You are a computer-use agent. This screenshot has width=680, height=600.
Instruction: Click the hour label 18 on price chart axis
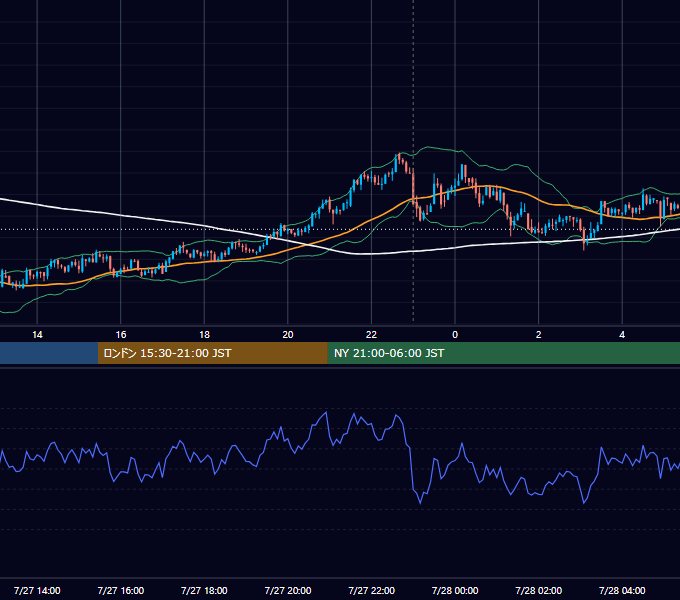click(x=204, y=335)
